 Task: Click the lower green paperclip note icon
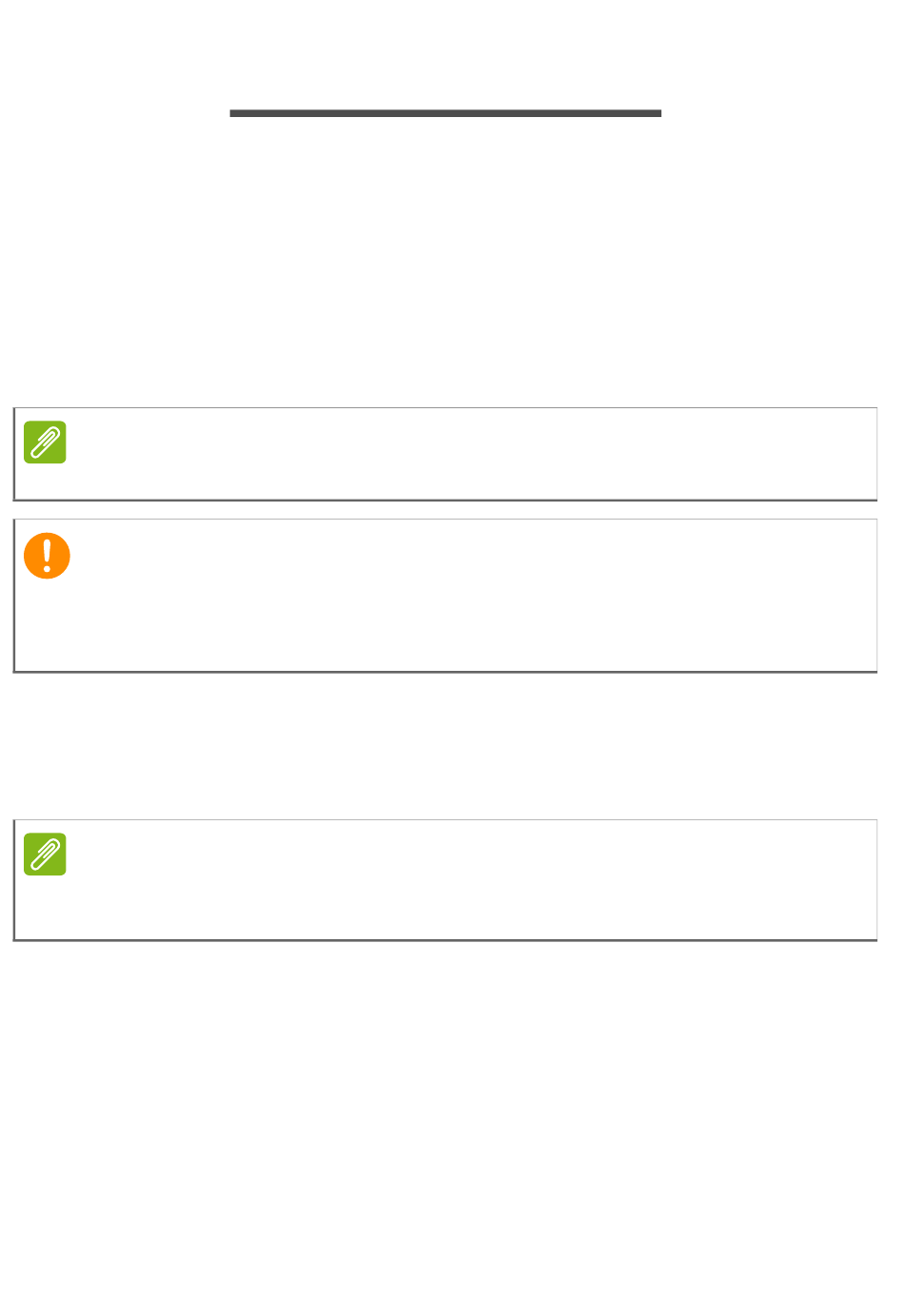point(45,854)
